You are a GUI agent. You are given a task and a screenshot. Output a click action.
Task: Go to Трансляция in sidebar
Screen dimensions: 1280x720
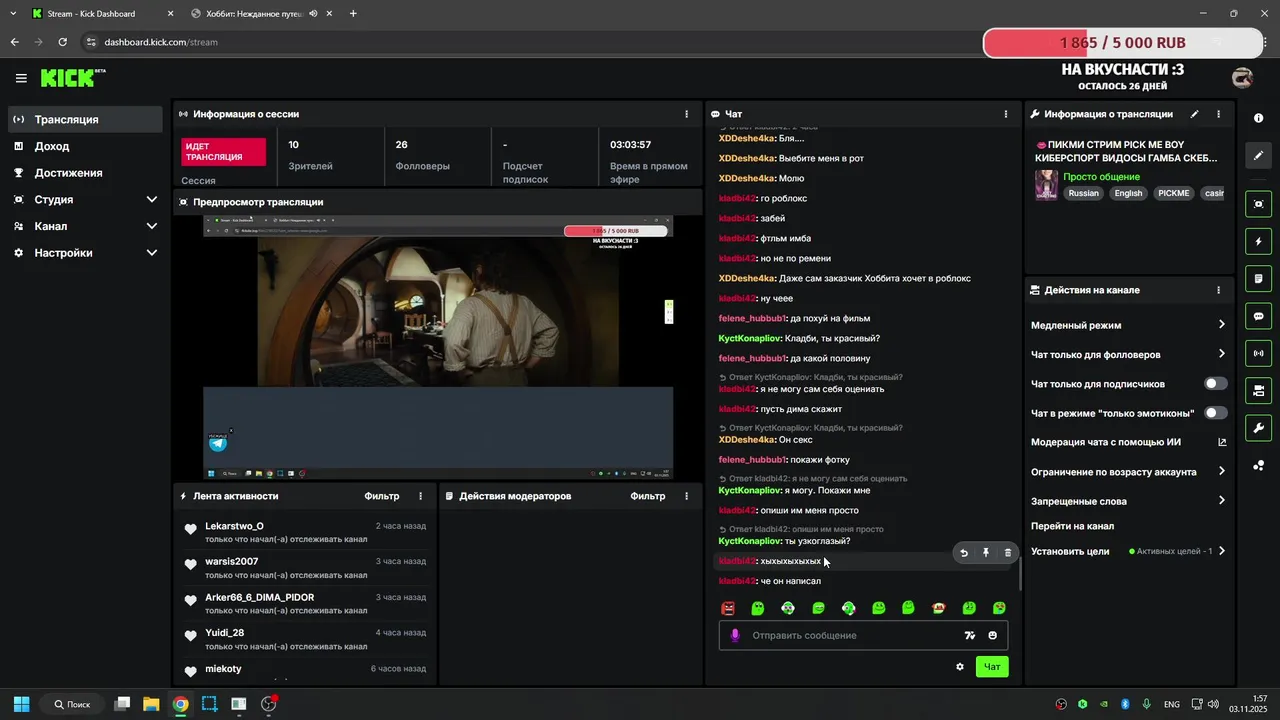[x=86, y=119]
